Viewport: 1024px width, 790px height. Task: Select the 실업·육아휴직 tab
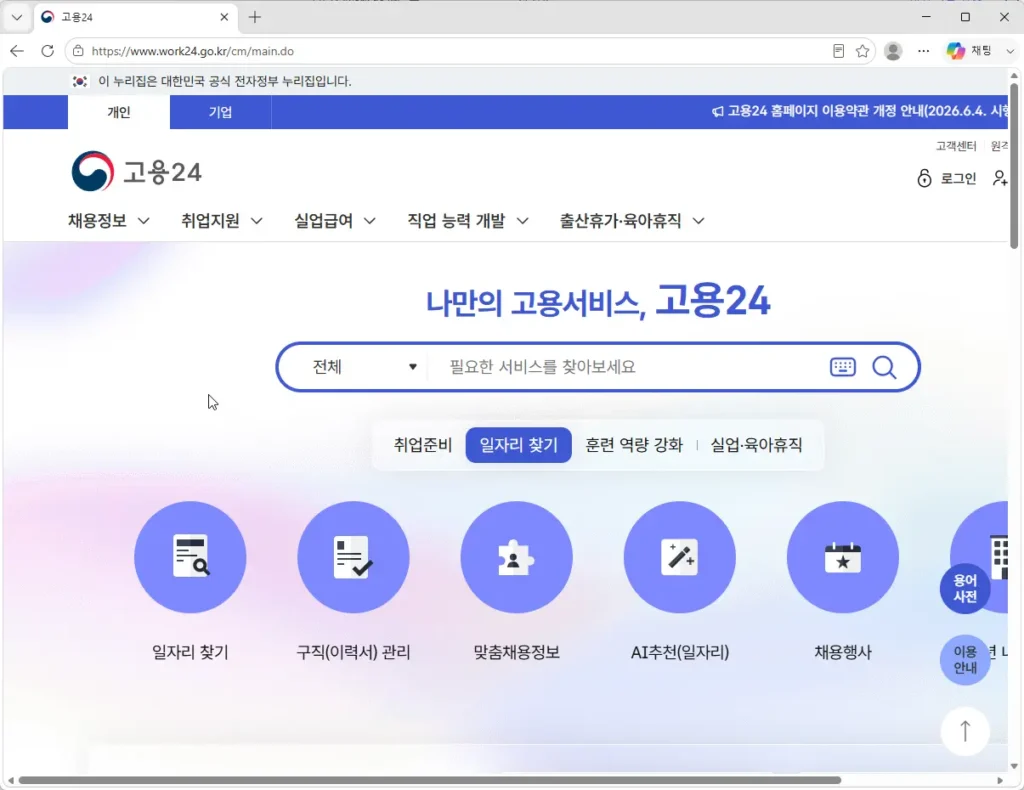tap(756, 445)
